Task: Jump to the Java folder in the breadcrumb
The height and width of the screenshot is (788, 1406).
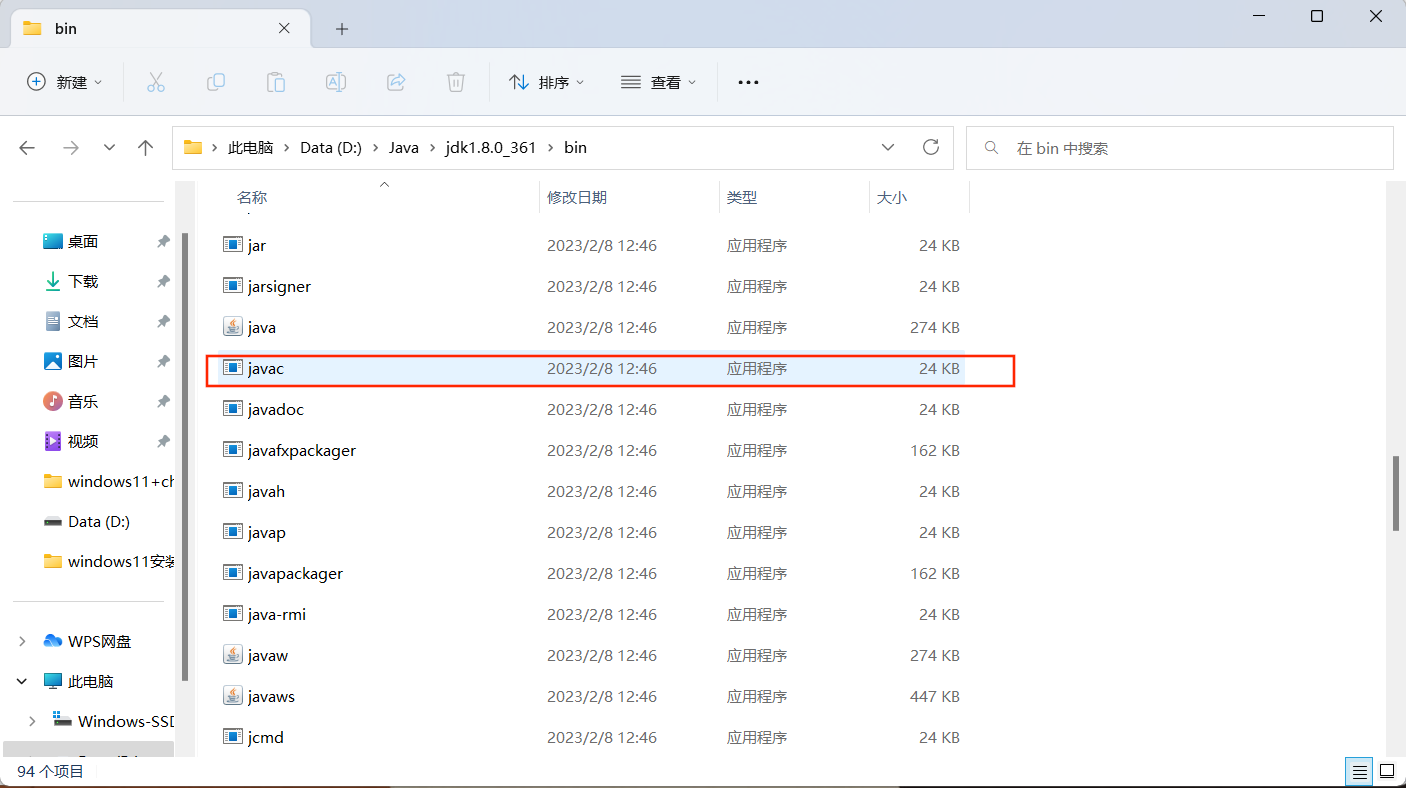Action: click(404, 147)
